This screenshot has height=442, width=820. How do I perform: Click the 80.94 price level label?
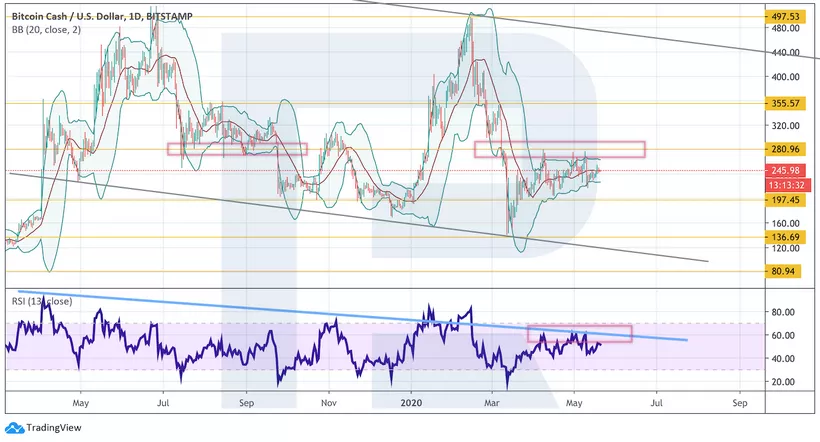[x=783, y=271]
